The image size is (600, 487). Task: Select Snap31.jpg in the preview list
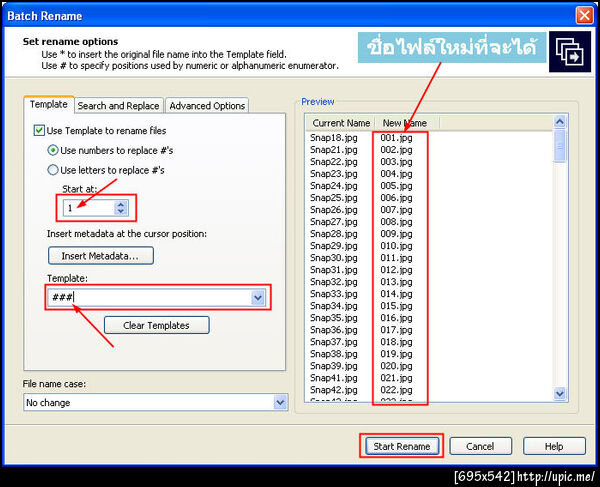334,270
